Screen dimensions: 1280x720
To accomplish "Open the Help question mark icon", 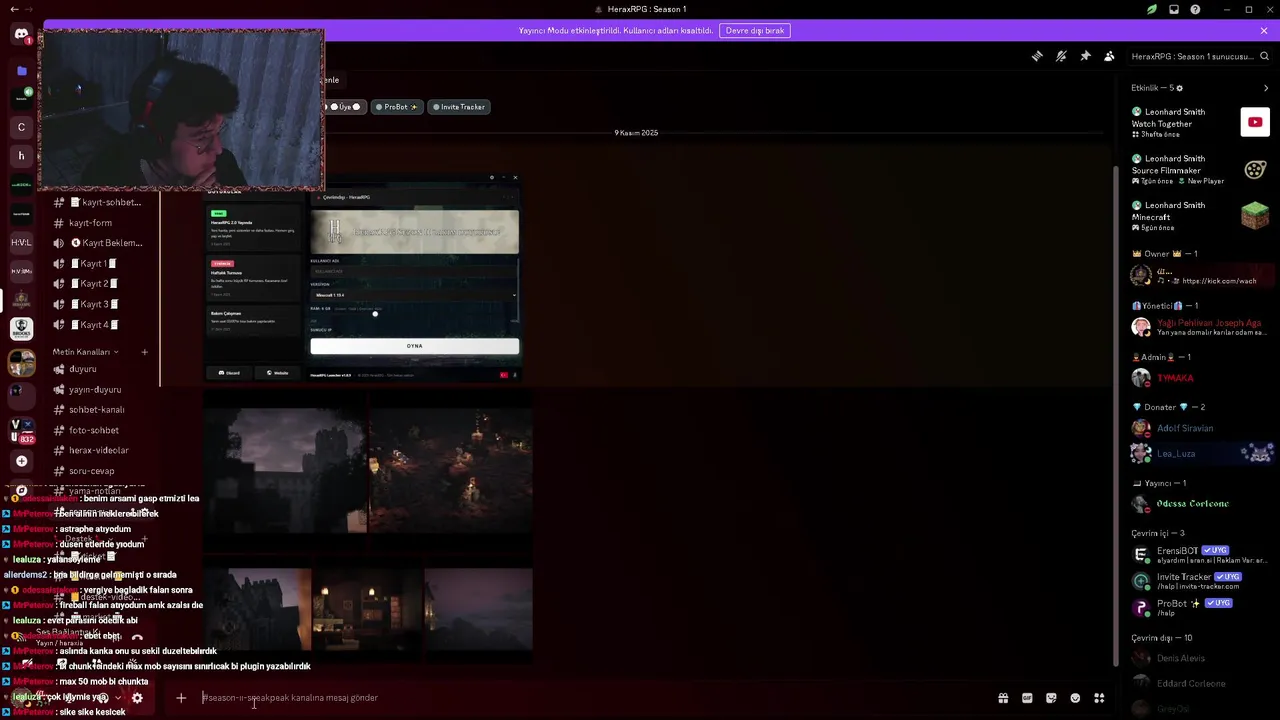I will pyautogui.click(x=1195, y=9).
